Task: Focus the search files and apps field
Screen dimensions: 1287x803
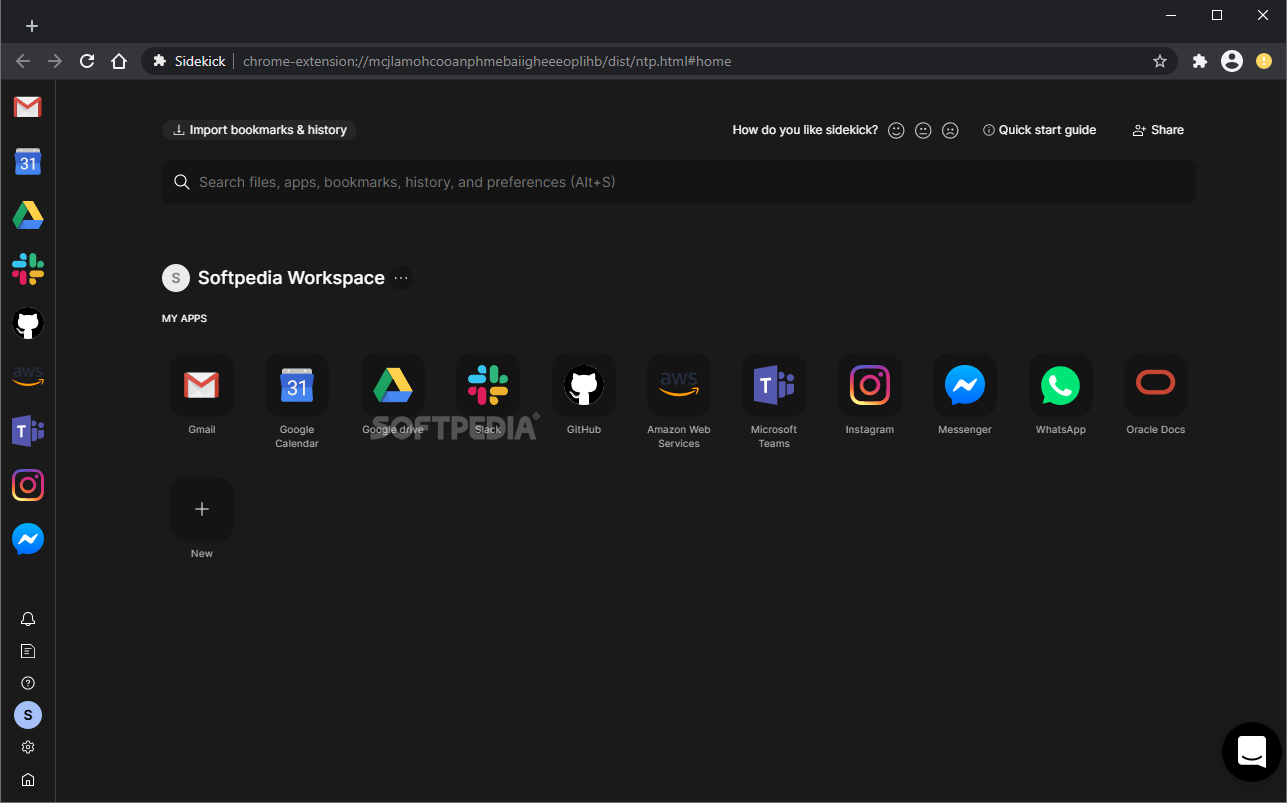Action: (679, 182)
